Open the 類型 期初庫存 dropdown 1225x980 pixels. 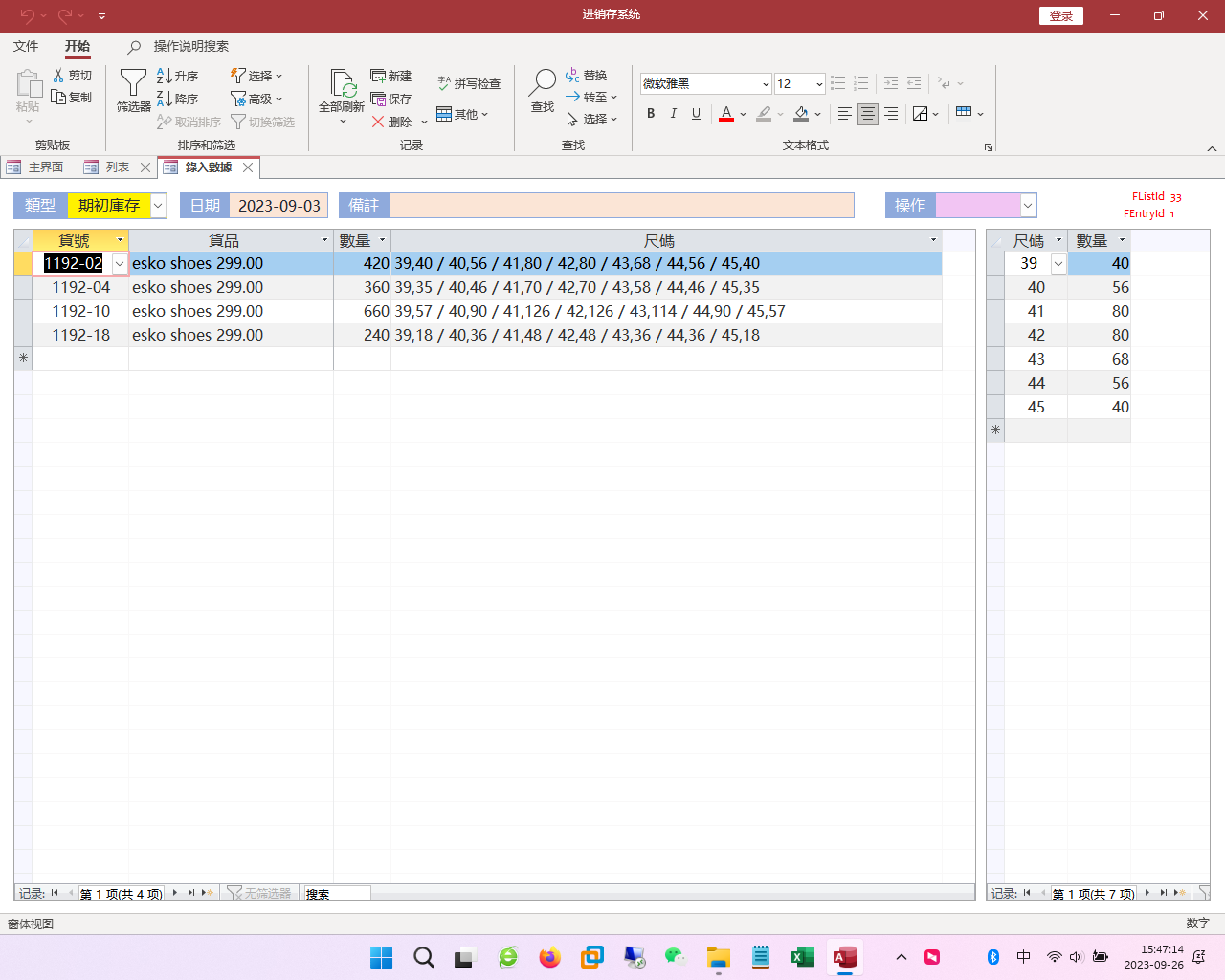point(158,206)
